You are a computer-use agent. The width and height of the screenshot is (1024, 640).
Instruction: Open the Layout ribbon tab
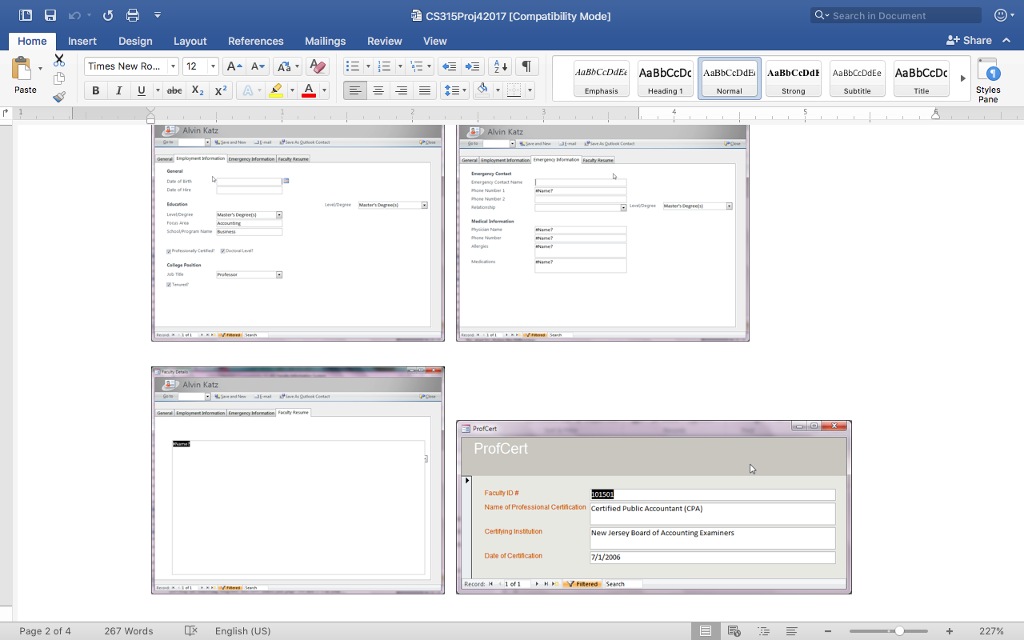click(190, 41)
